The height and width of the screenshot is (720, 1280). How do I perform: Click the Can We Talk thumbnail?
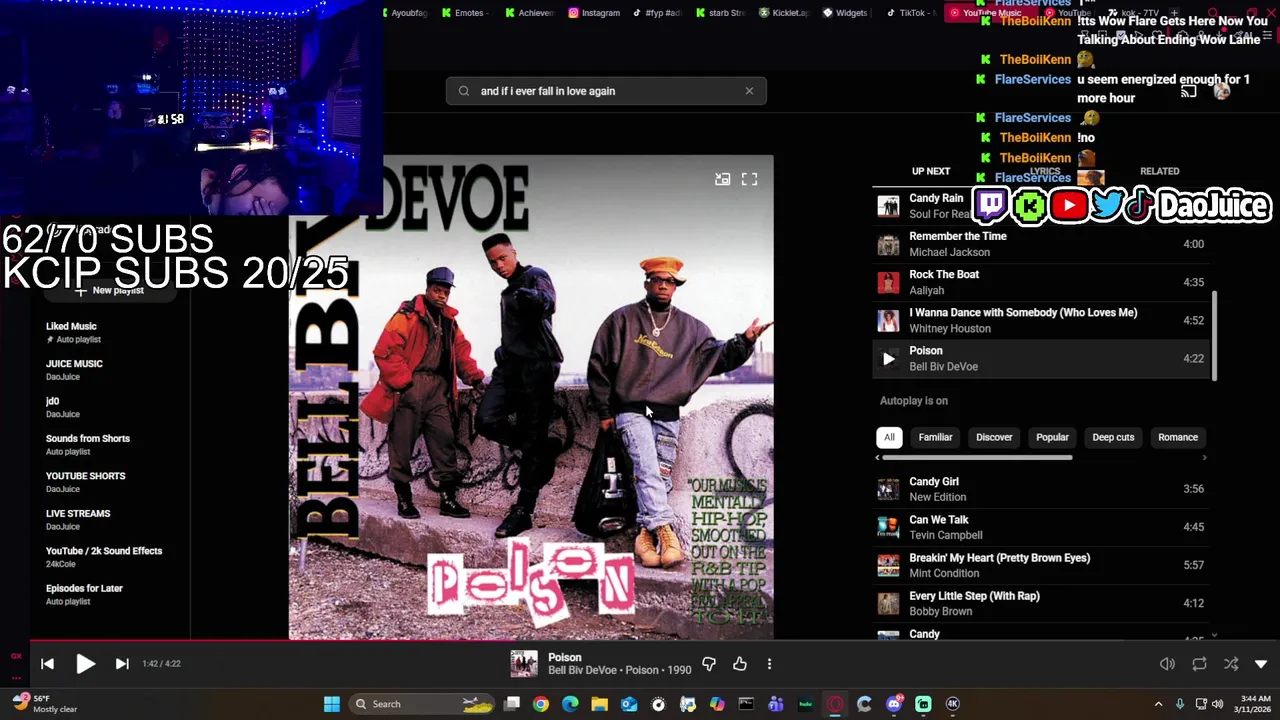[x=888, y=527]
